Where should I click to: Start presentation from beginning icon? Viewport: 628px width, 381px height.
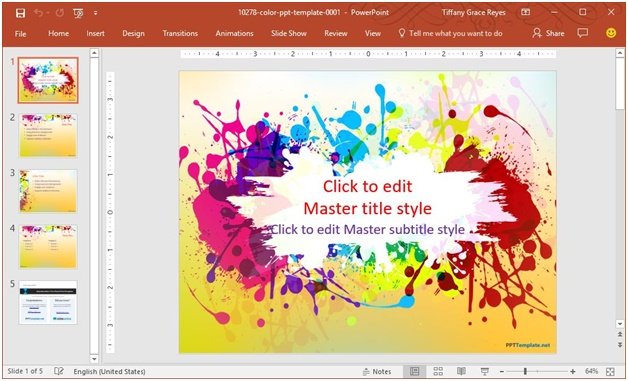78,13
